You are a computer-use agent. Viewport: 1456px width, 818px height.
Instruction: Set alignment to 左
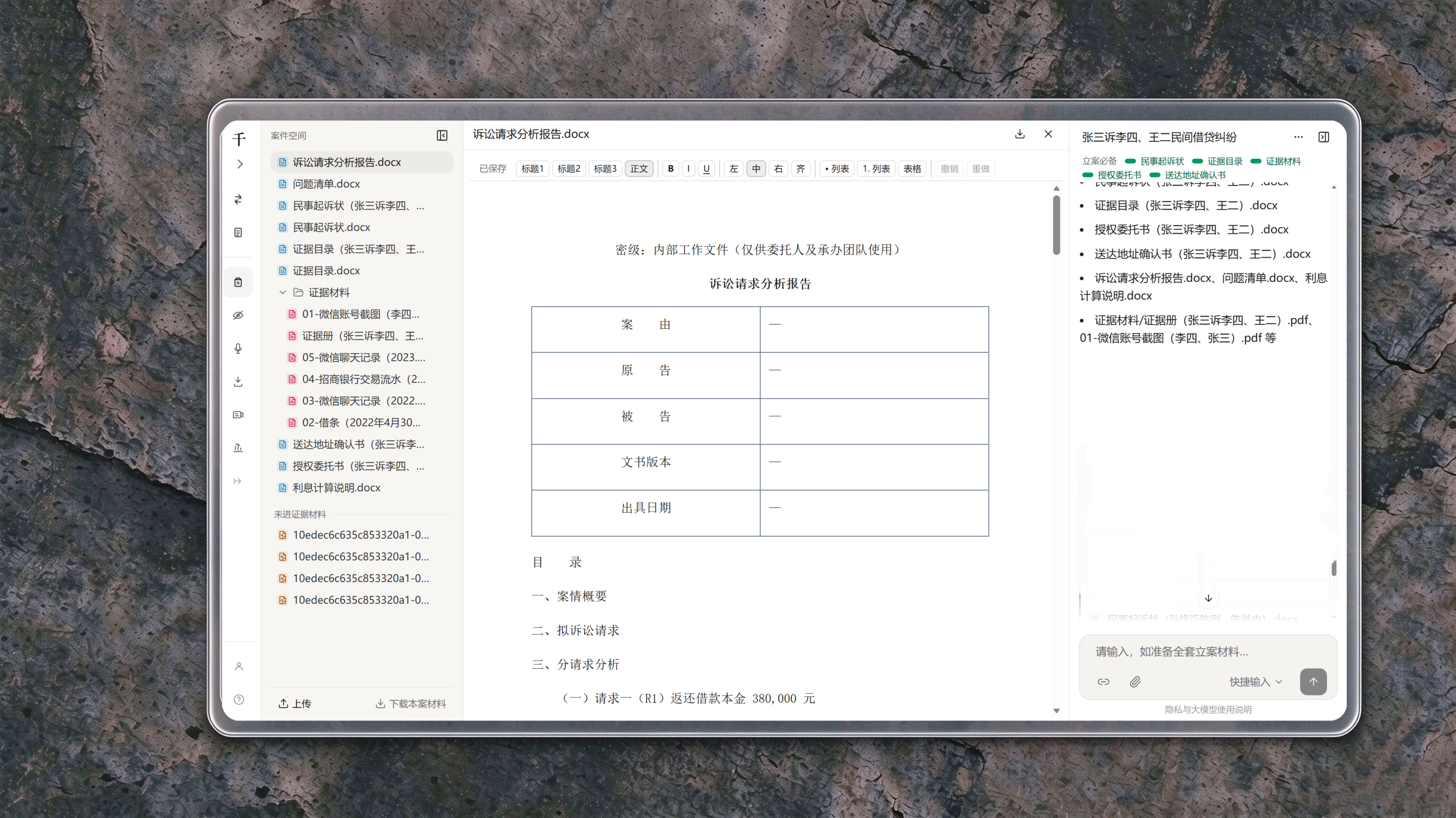[734, 168]
